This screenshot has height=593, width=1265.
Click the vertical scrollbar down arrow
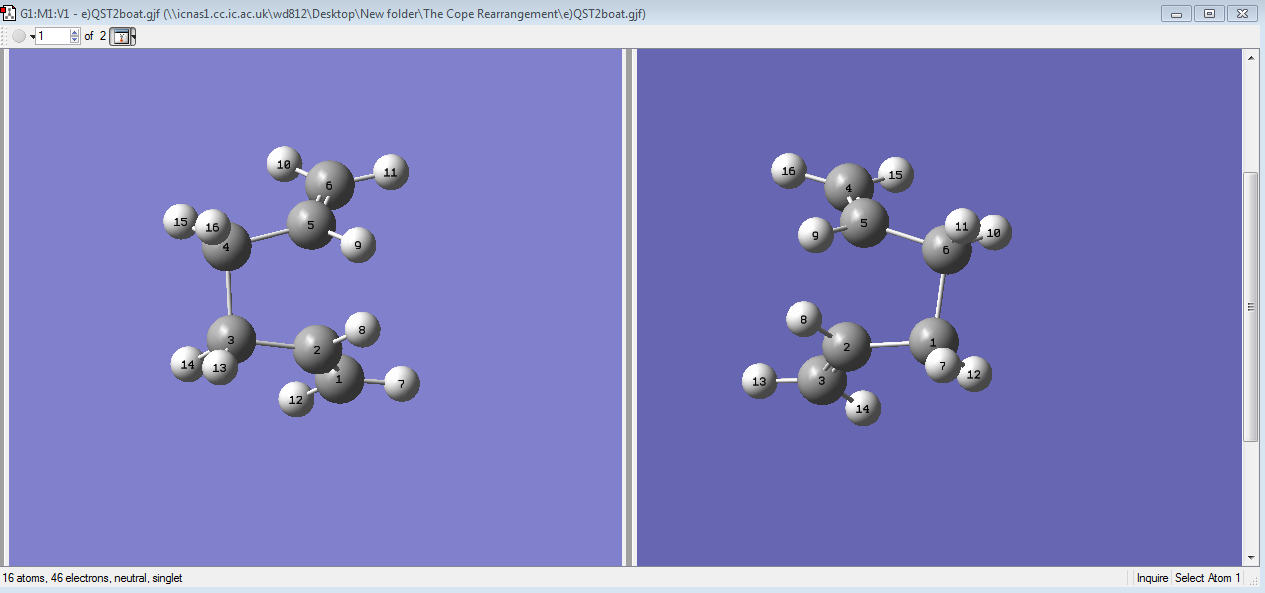point(1250,557)
